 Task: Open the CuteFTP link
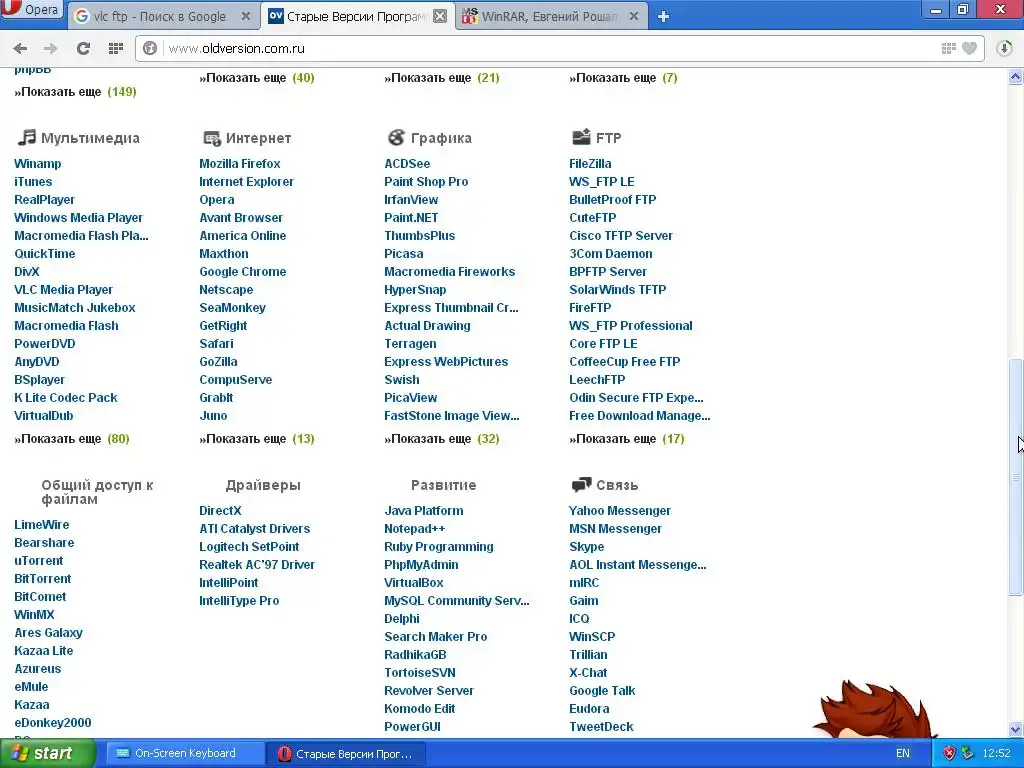(592, 217)
